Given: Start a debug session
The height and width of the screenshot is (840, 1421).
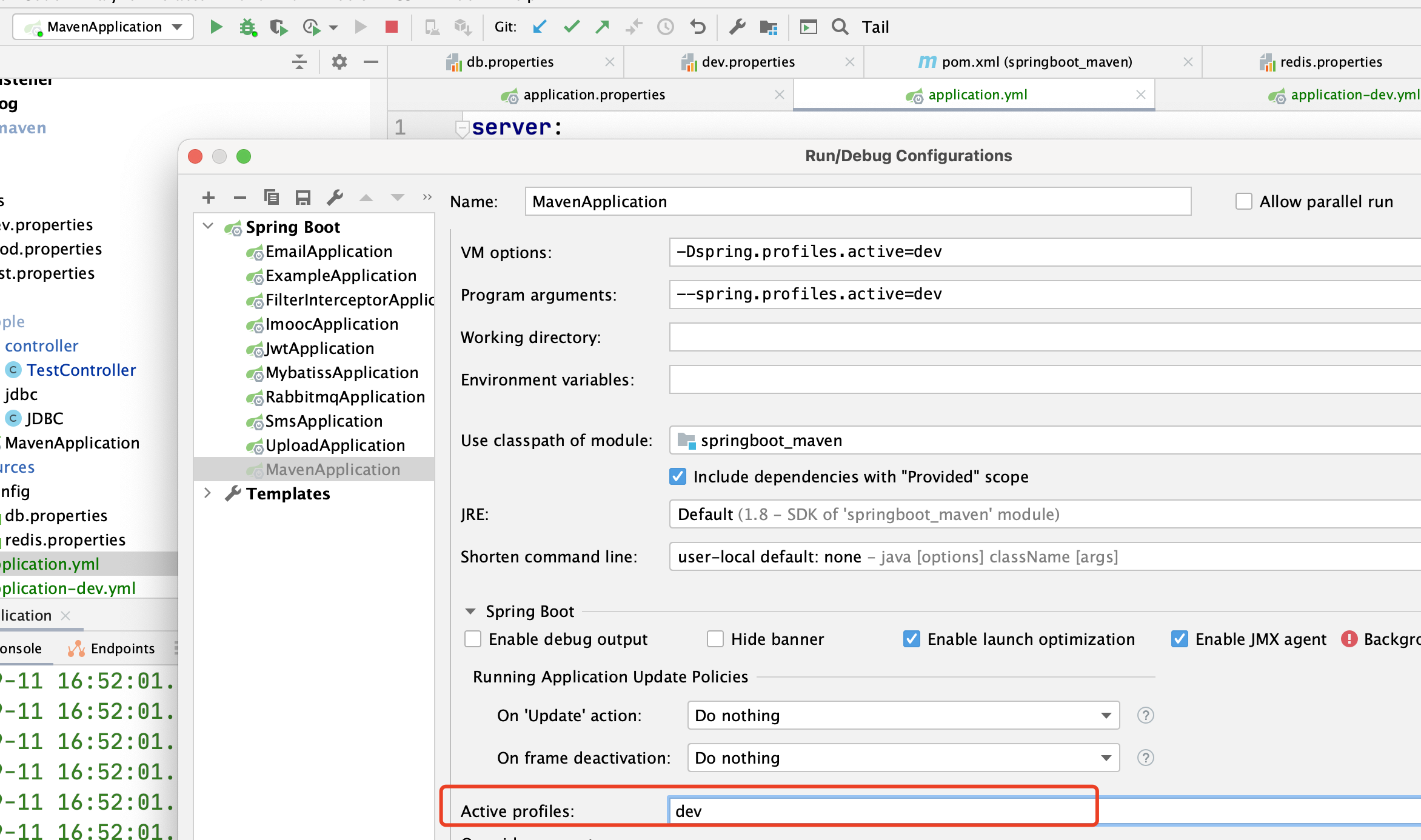Looking at the screenshot, I should (247, 27).
